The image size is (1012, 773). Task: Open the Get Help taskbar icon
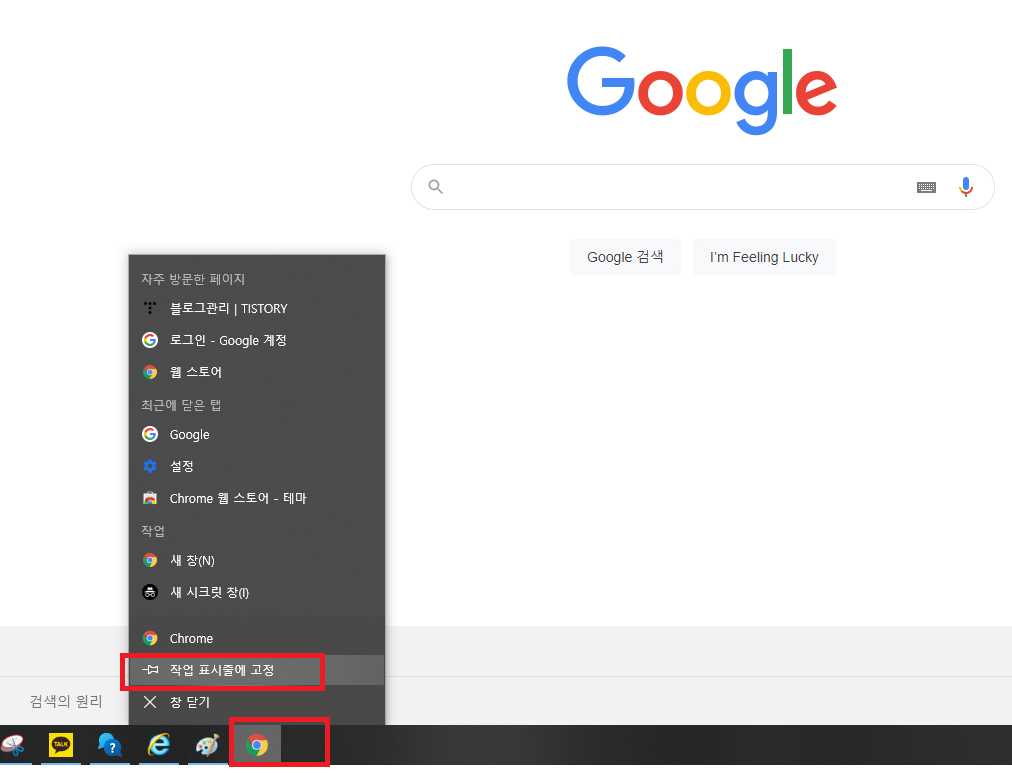coord(110,745)
